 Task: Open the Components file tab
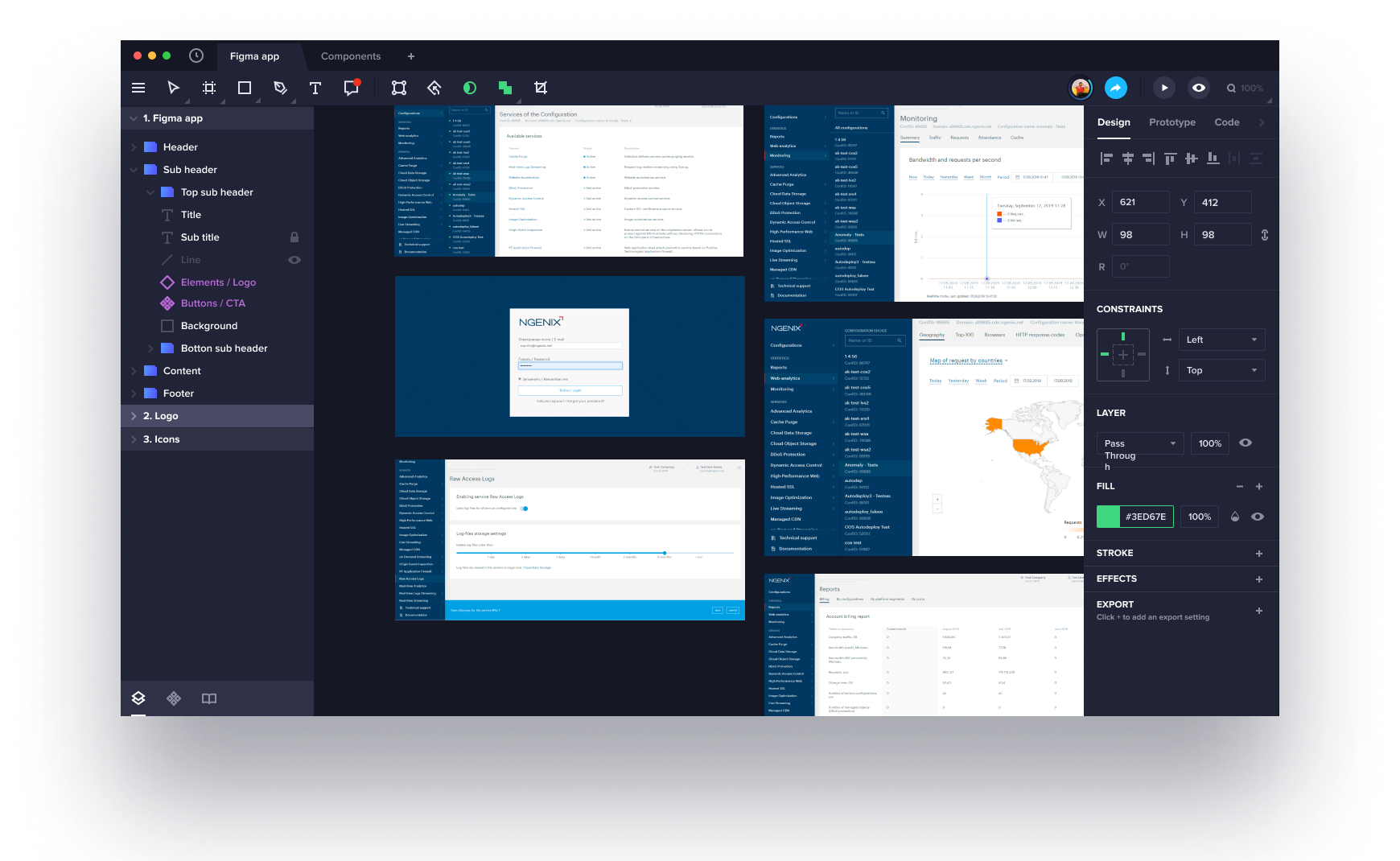351,56
